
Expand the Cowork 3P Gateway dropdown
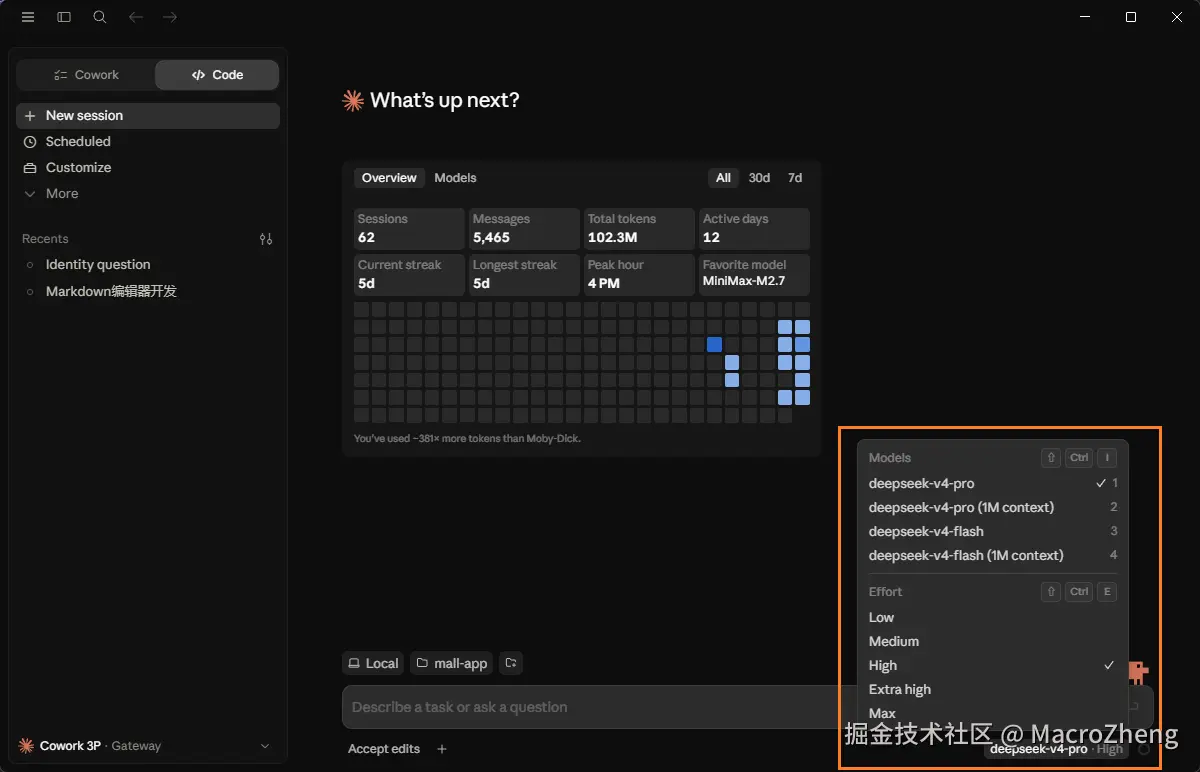point(145,746)
